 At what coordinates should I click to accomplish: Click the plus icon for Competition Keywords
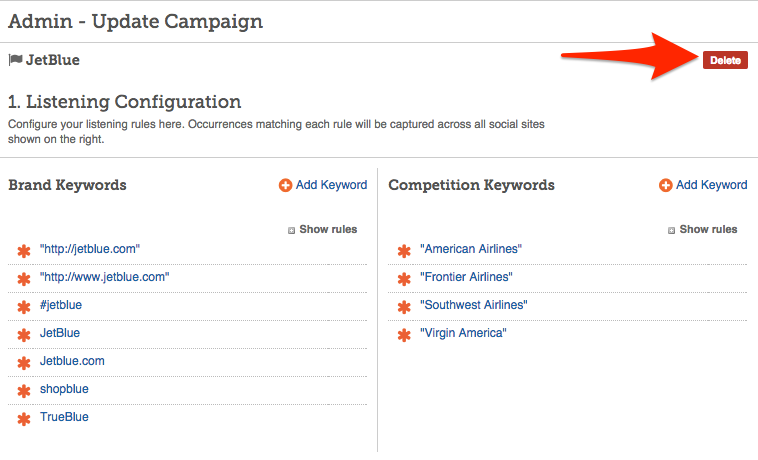[x=666, y=185]
